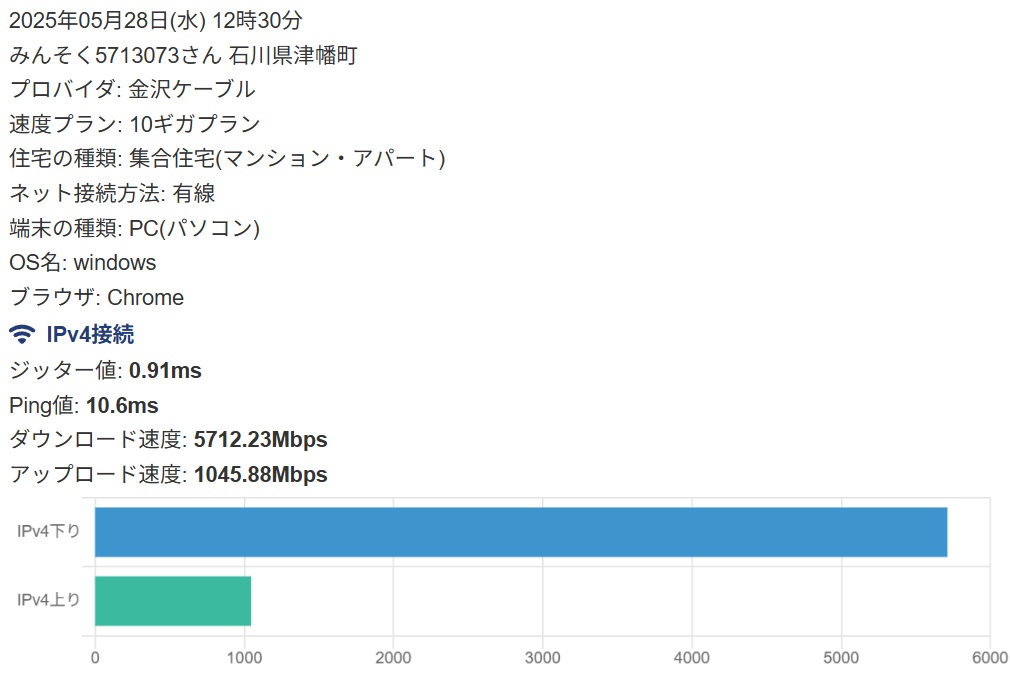Click the IPv4下り chart axis label

[x=48, y=532]
